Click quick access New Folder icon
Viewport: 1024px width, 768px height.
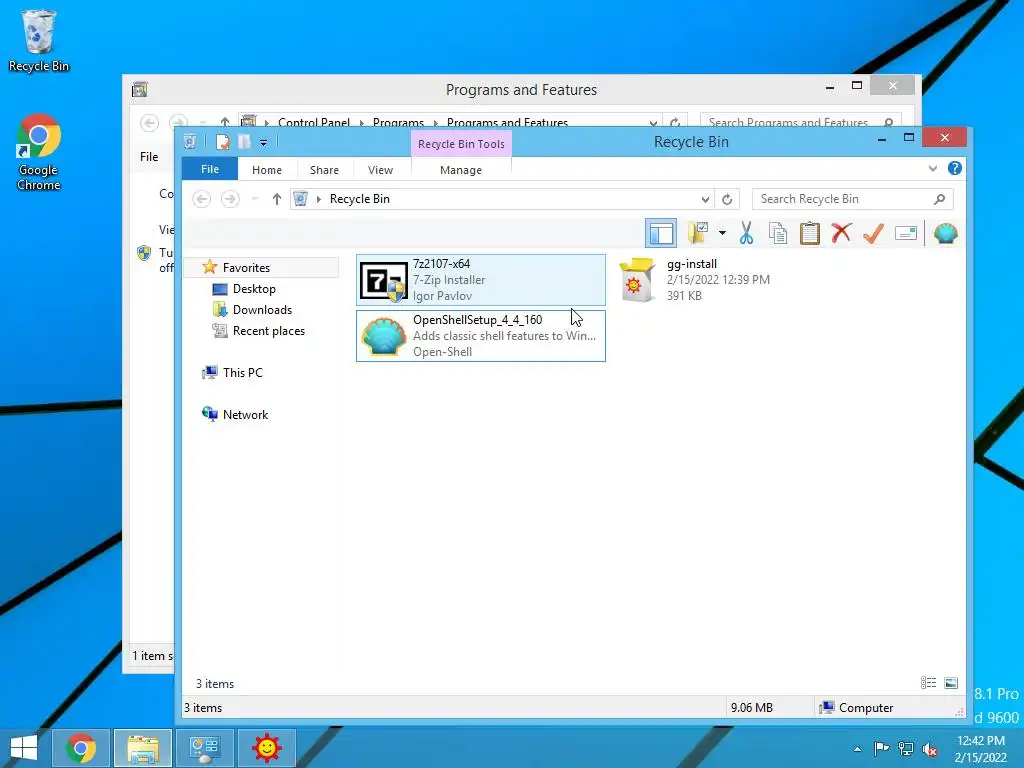[244, 142]
